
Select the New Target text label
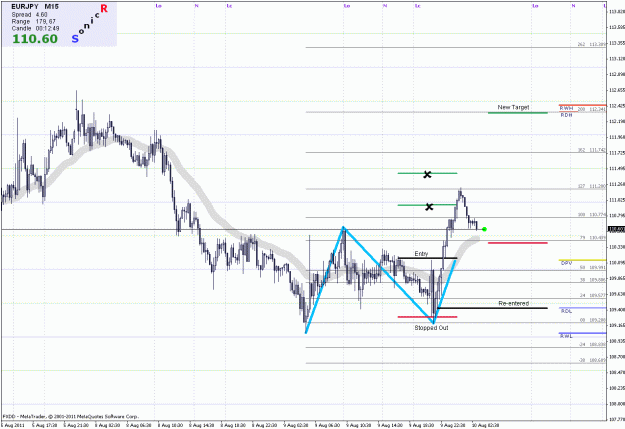pos(513,107)
